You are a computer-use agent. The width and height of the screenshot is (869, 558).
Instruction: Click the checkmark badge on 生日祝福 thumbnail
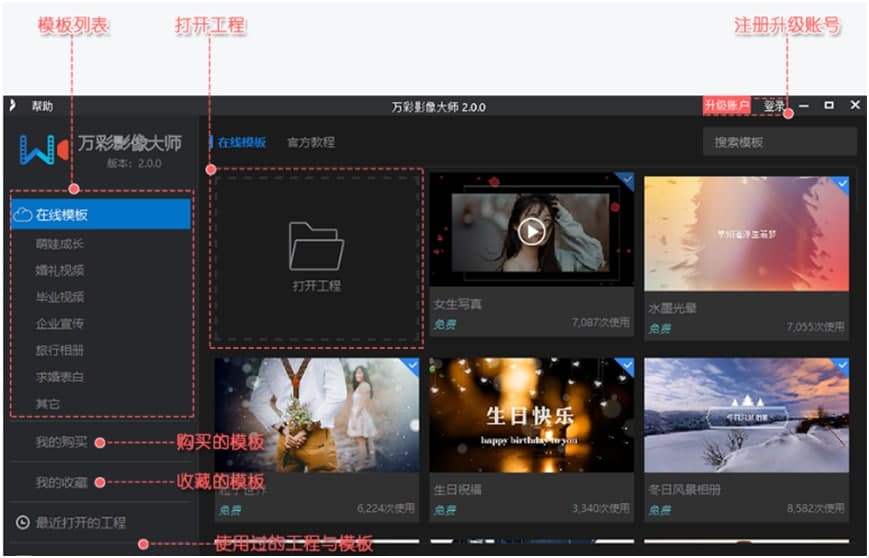click(626, 365)
